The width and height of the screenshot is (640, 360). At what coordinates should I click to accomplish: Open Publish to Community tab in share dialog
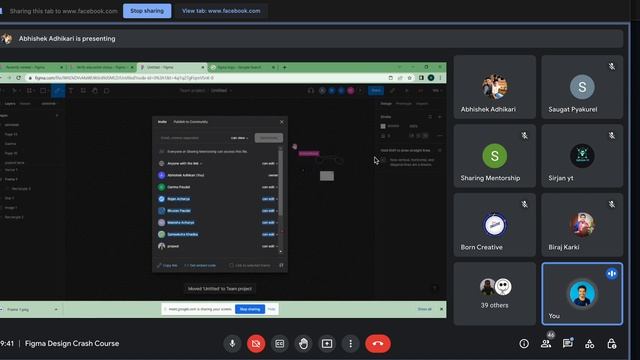191,122
